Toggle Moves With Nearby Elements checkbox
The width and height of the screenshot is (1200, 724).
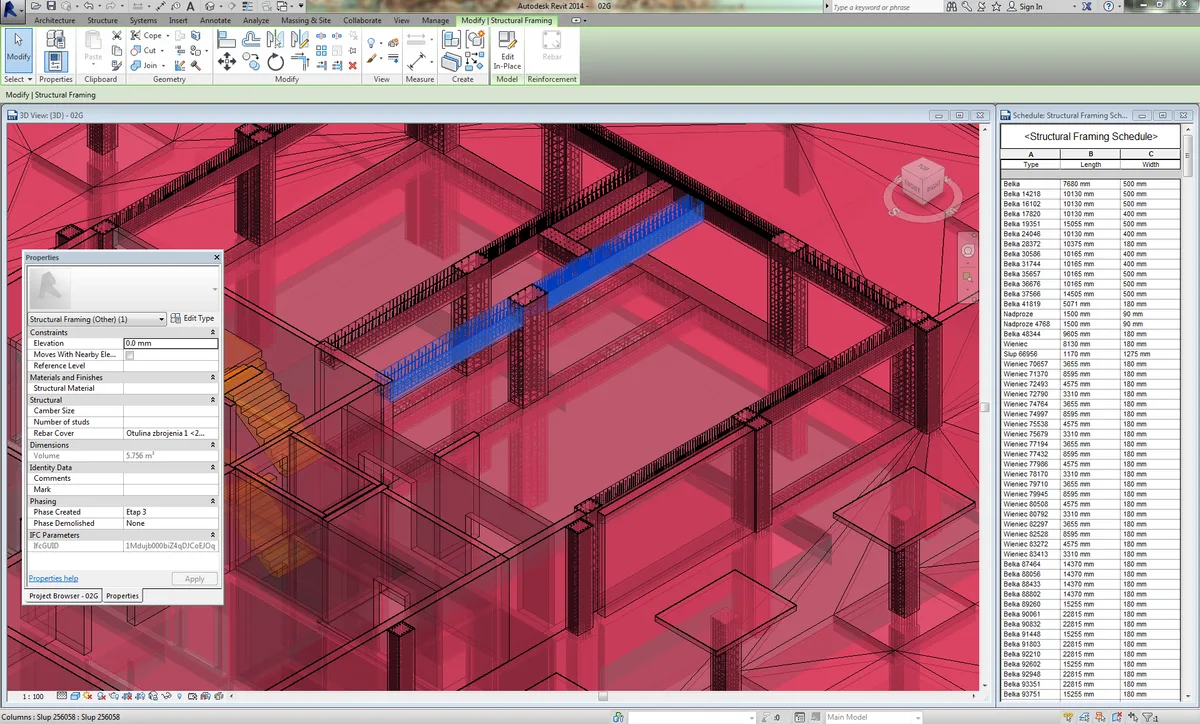(131, 354)
